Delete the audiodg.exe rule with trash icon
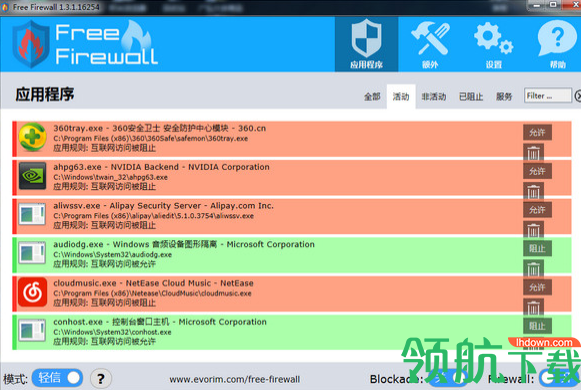 (x=533, y=269)
